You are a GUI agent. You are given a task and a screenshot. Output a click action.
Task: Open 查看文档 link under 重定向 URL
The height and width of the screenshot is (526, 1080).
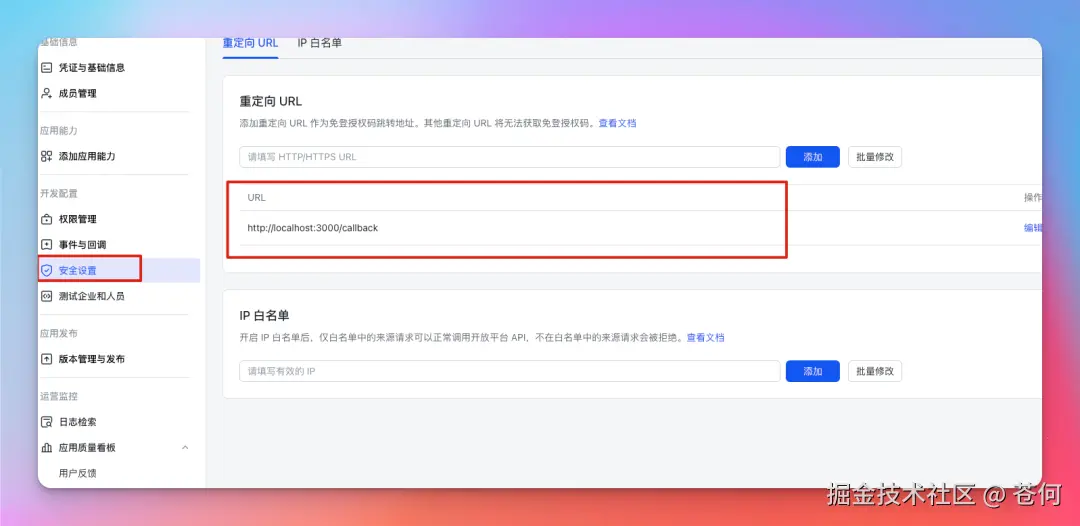tap(617, 123)
